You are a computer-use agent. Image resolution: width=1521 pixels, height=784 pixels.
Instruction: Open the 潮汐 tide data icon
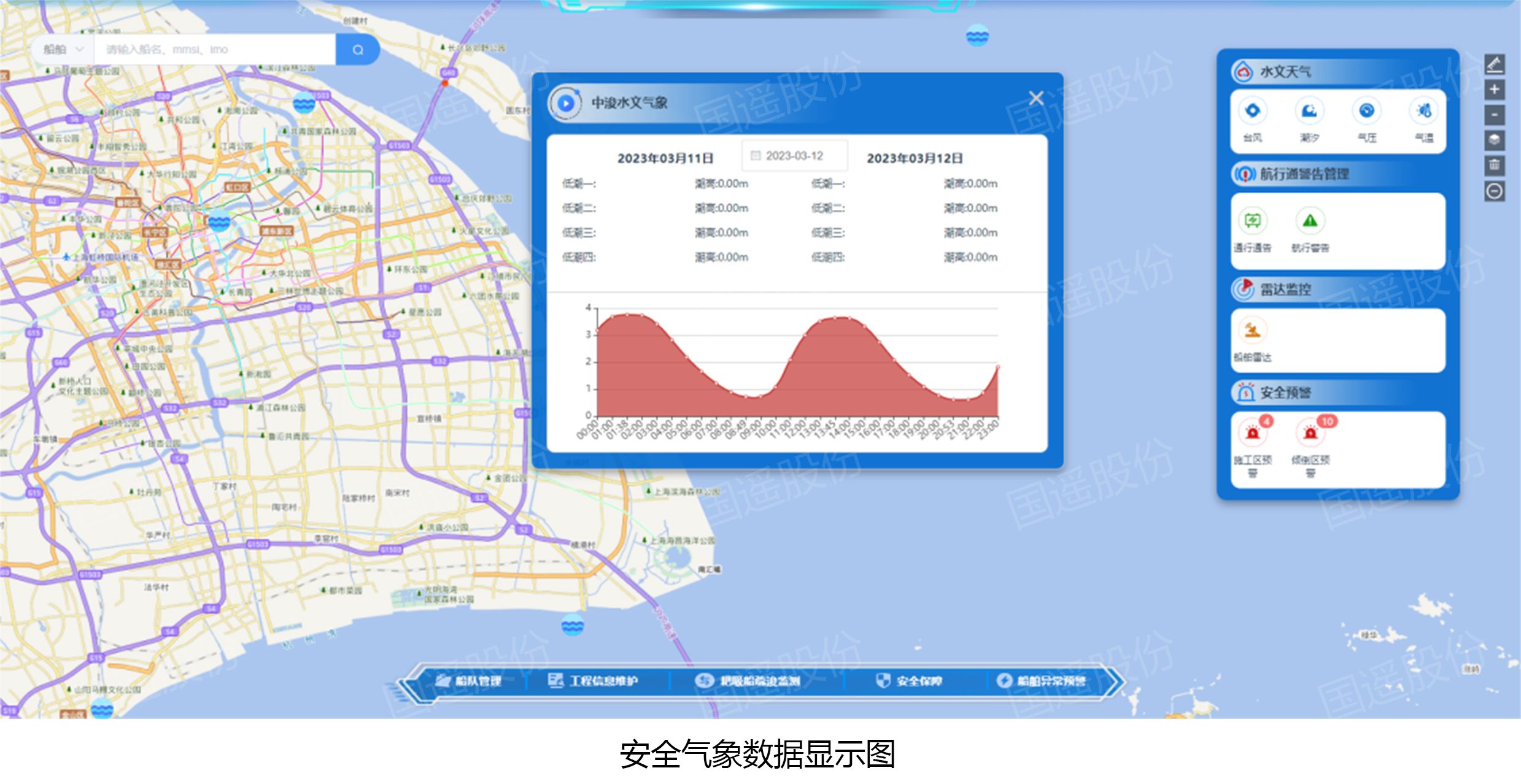tap(1309, 112)
